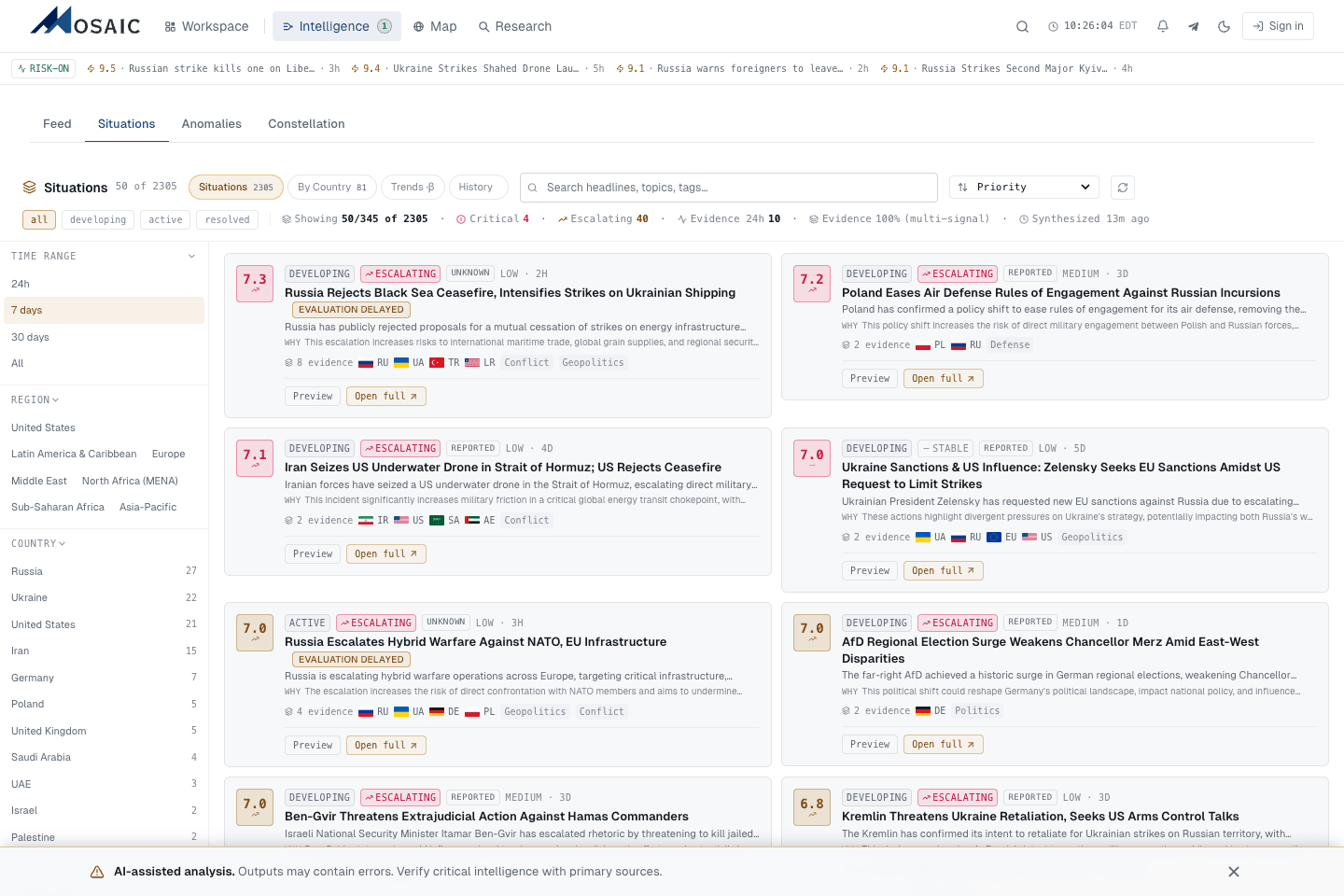The width and height of the screenshot is (1344, 896).
Task: Click the 7.3 priority score badge
Action: (255, 282)
